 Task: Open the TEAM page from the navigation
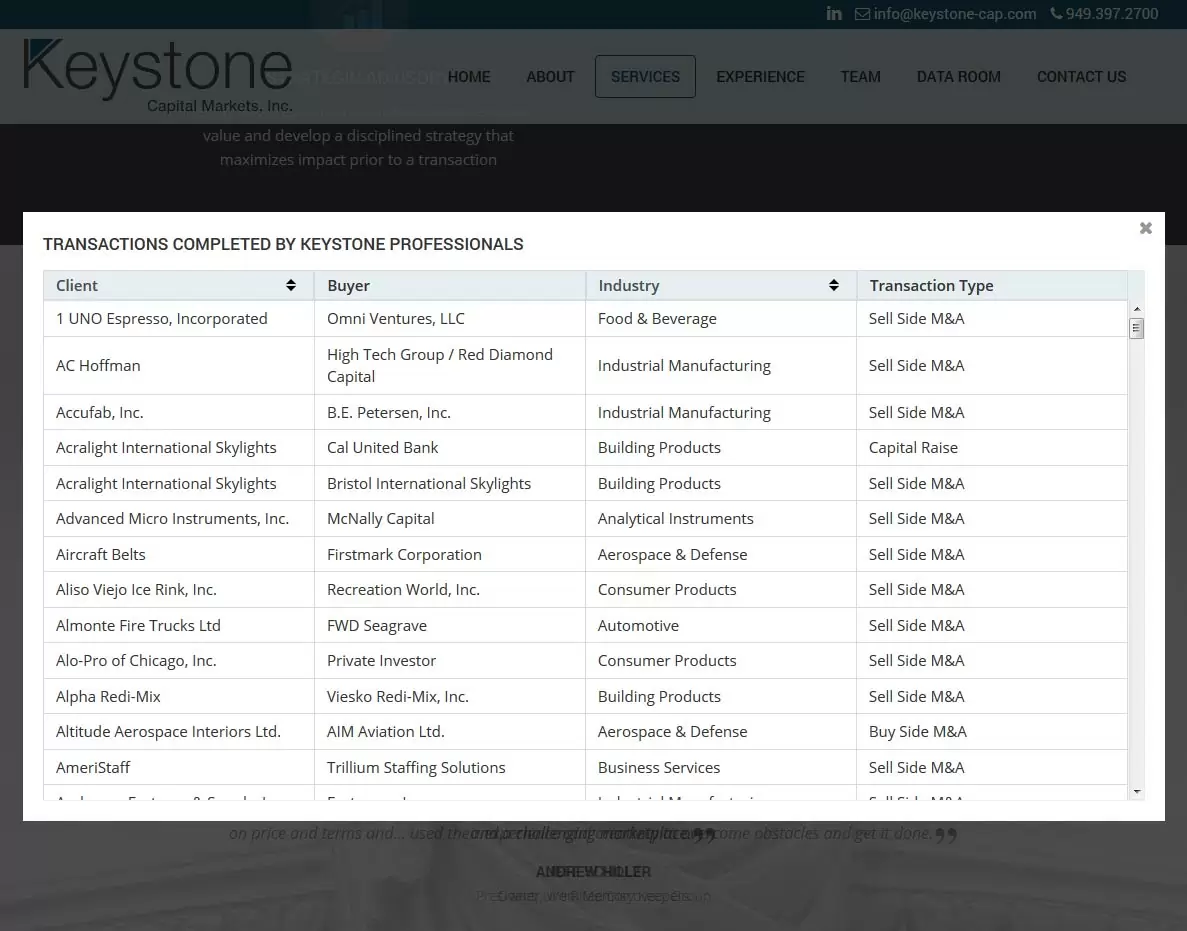coord(860,76)
